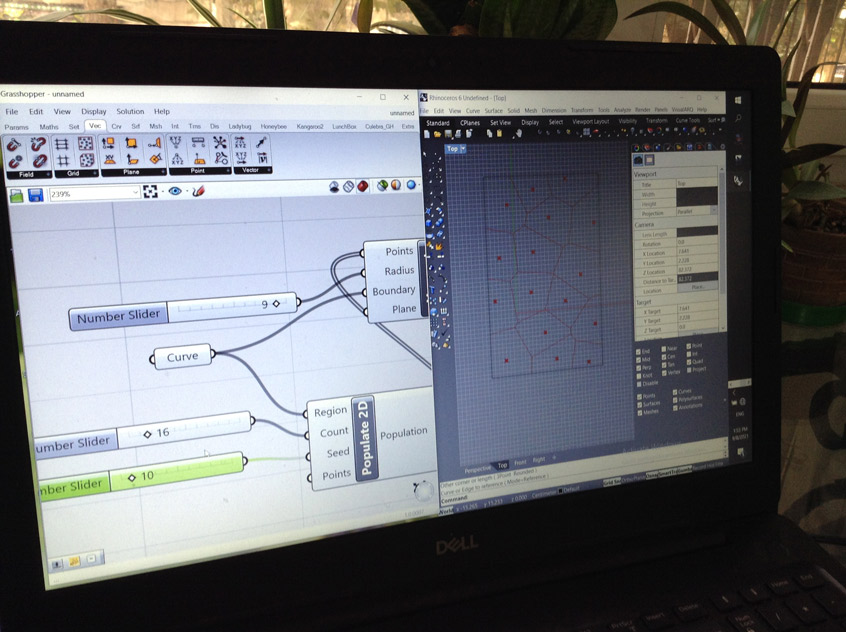Open the Solution menu in Grasshopper

pos(130,112)
